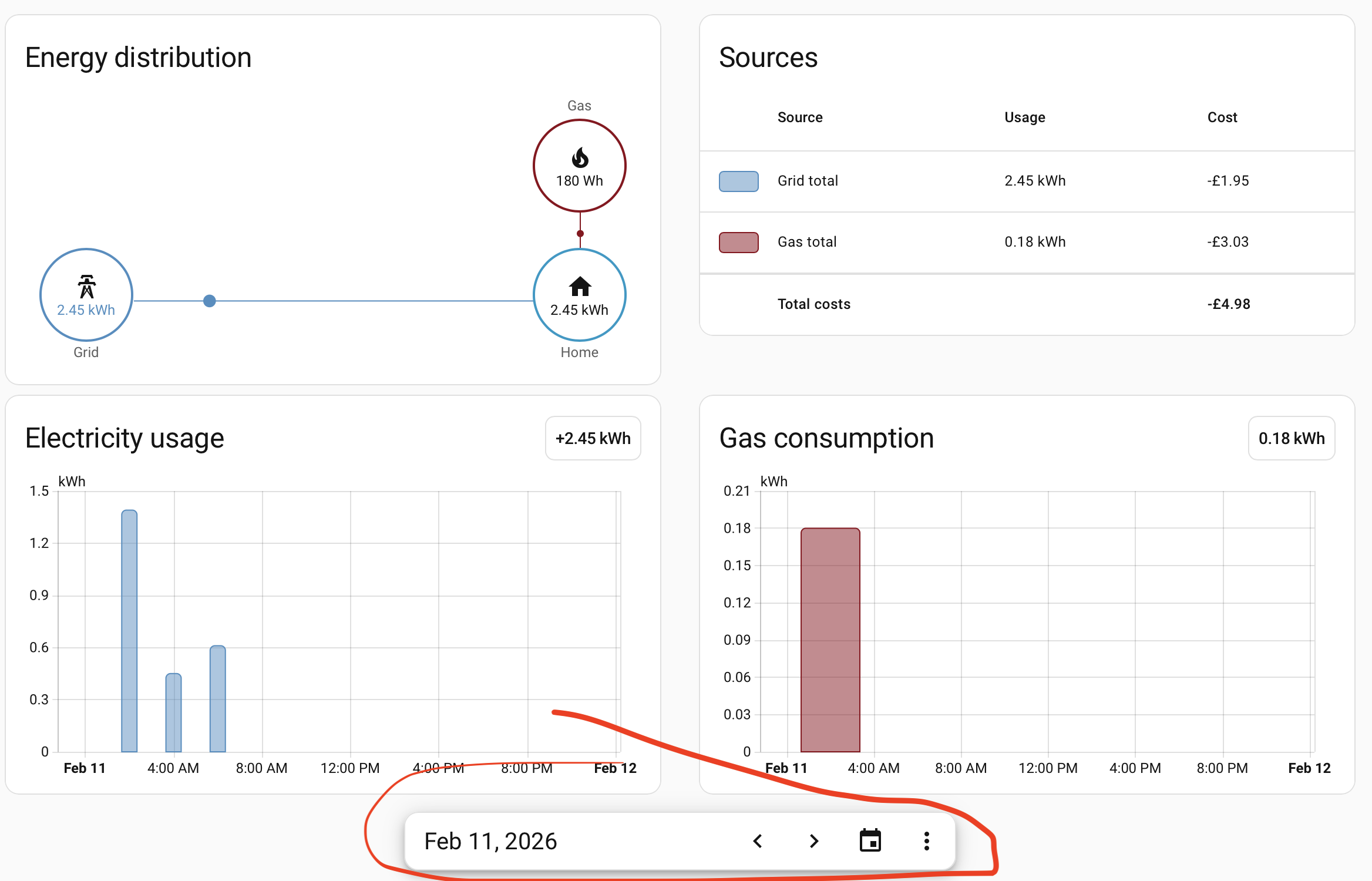Viewport: 1372px width, 881px height.
Task: Click the blue dot on grid line
Action: point(210,301)
